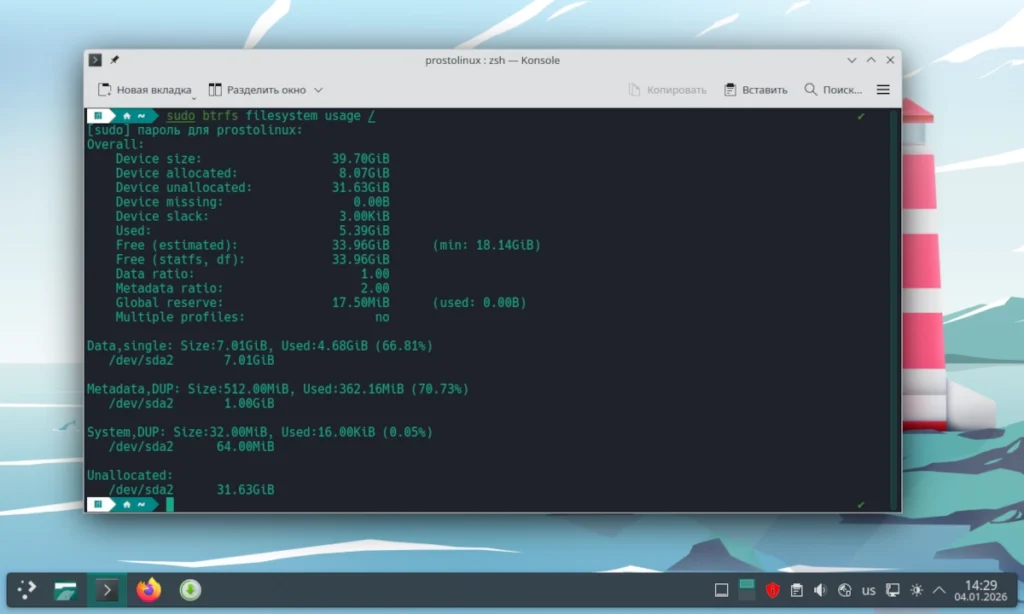Viewport: 1024px width, 614px height.
Task: Open the clipboard tray icon
Action: click(797, 590)
